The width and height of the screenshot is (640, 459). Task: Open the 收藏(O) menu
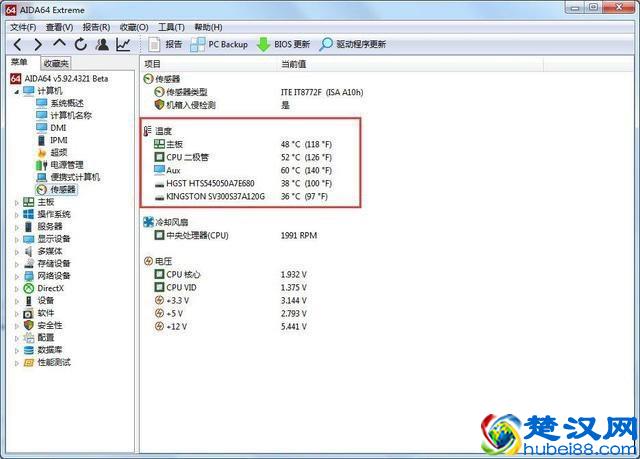click(133, 27)
